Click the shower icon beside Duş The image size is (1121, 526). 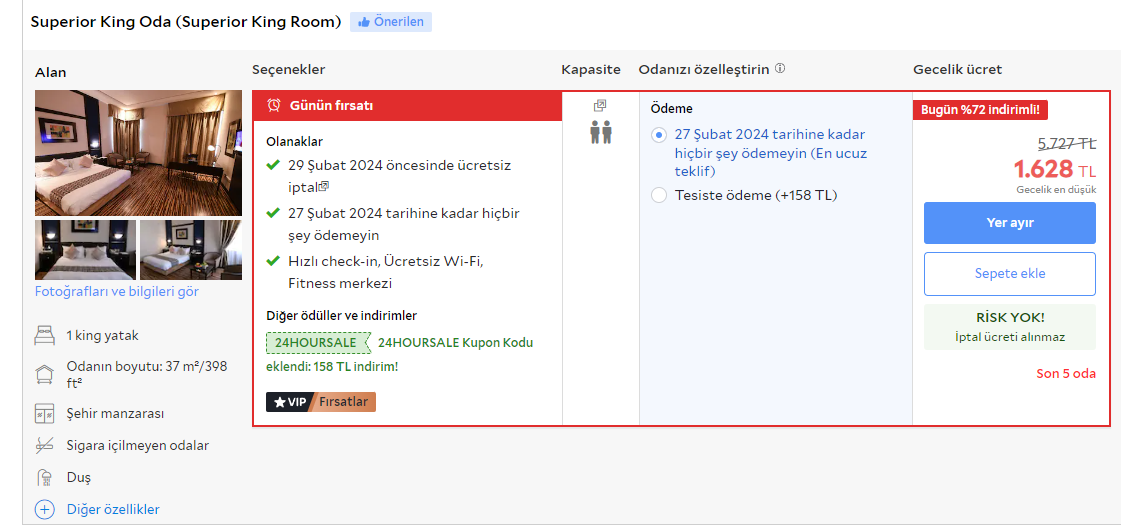coord(44,477)
